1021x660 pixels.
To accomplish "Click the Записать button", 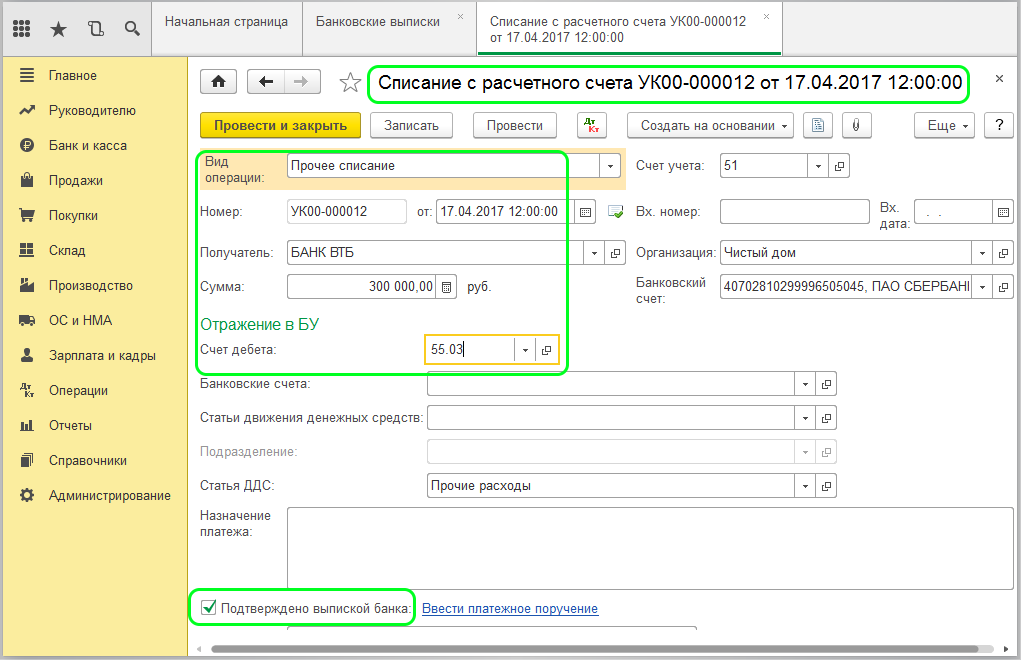I will (411, 125).
